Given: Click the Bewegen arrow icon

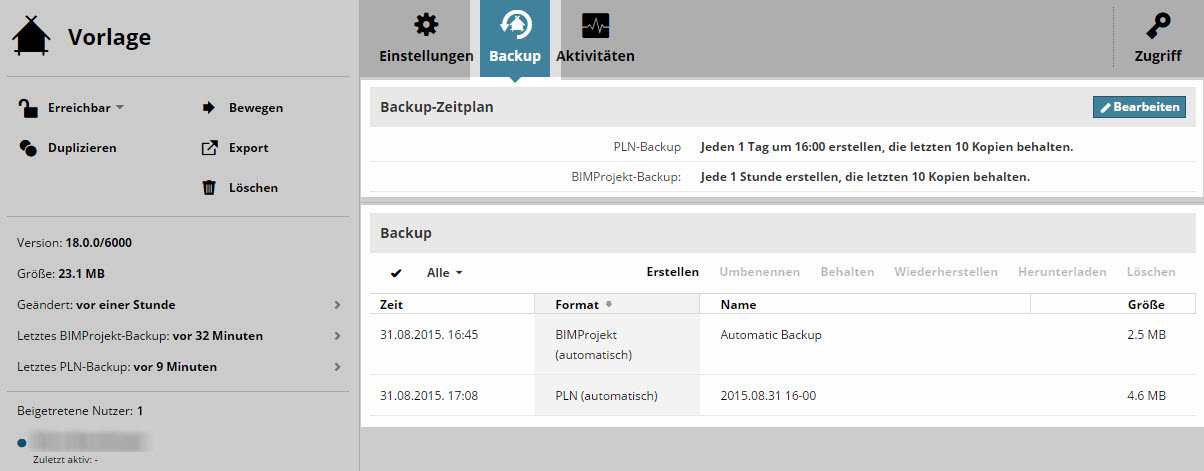Looking at the screenshot, I should 209,107.
